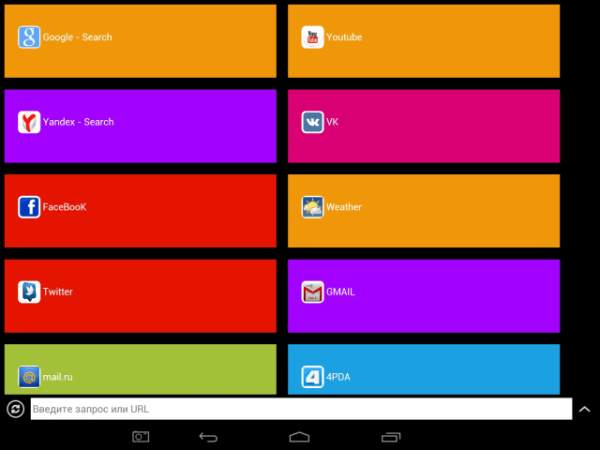Expand the panel with up chevron
This screenshot has height=450, width=600.
584,409
